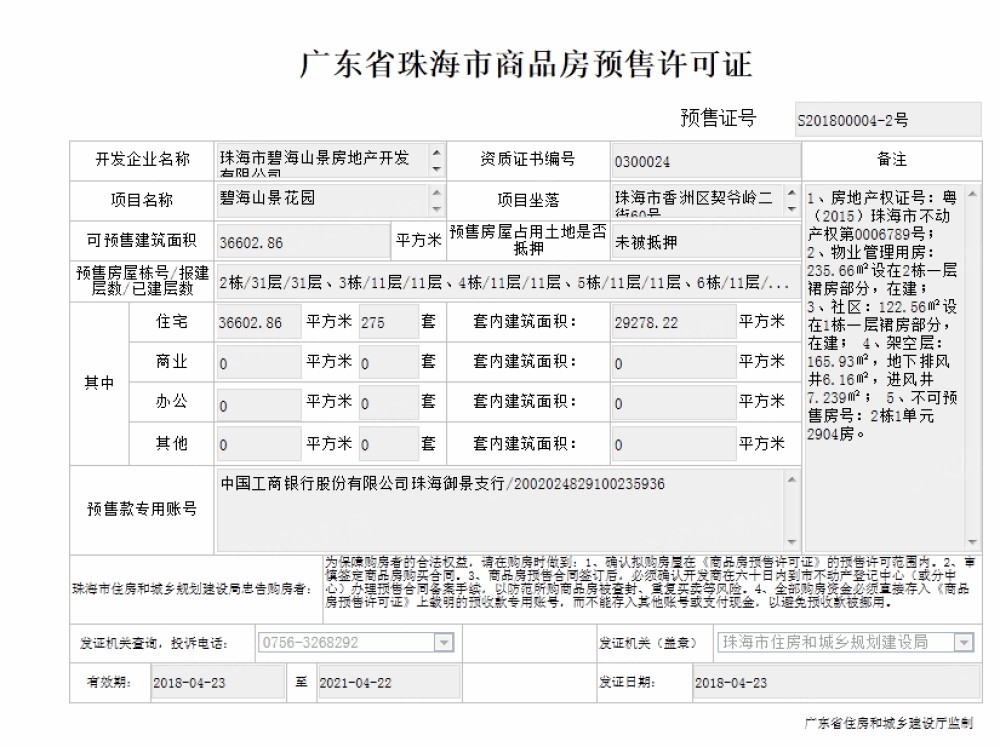Click 办公 套内建筑面积 field
The height and width of the screenshot is (747, 1000).
pyautogui.click(x=674, y=403)
